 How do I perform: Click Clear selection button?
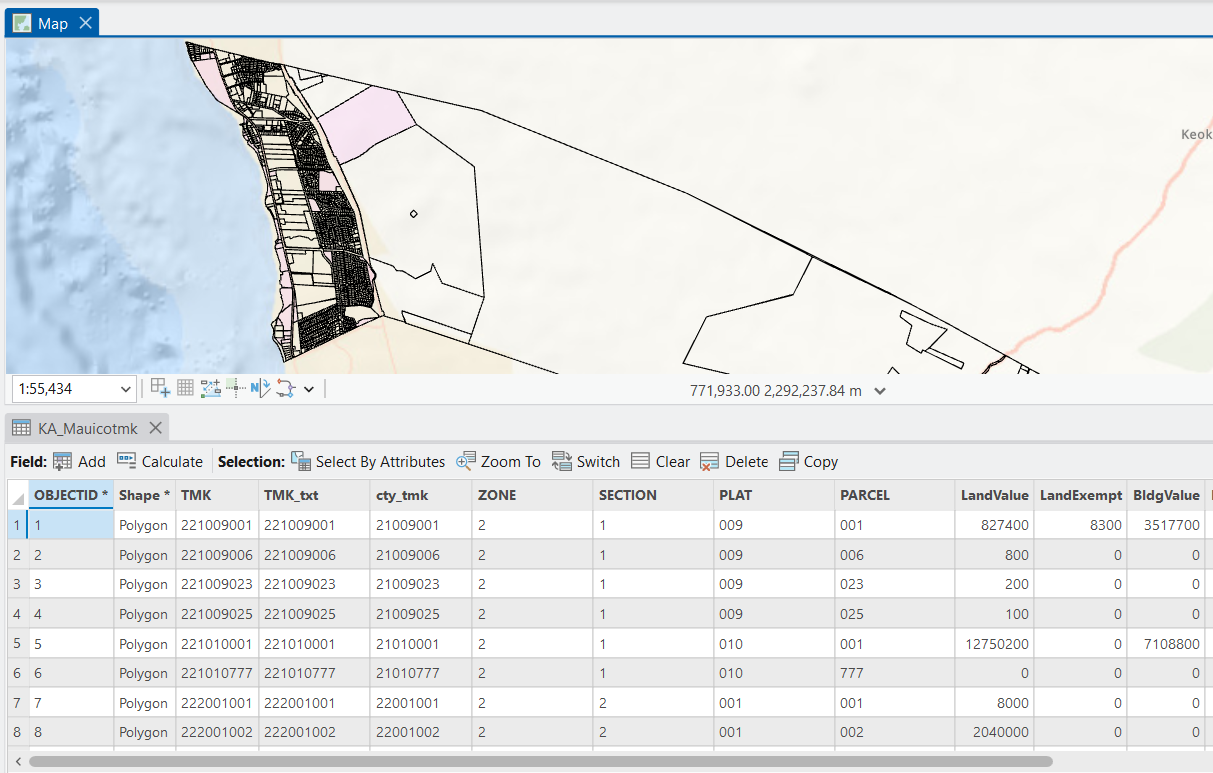660,461
